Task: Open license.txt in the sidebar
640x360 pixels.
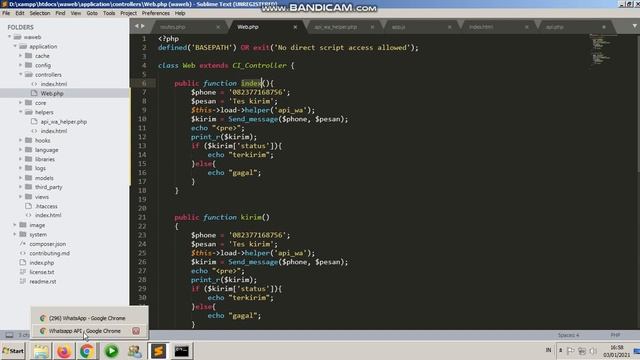Action: pos(42,272)
